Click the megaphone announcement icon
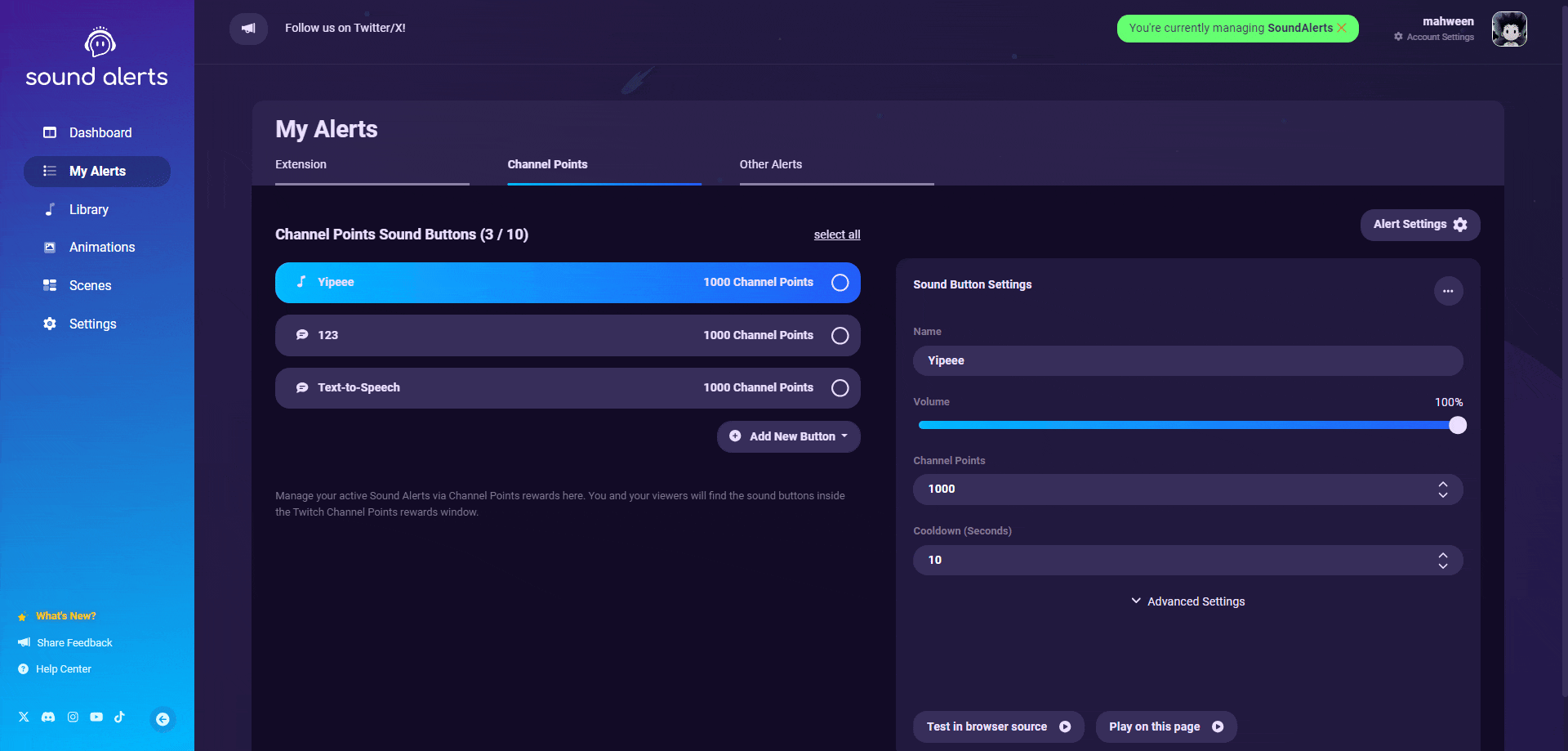 click(248, 29)
